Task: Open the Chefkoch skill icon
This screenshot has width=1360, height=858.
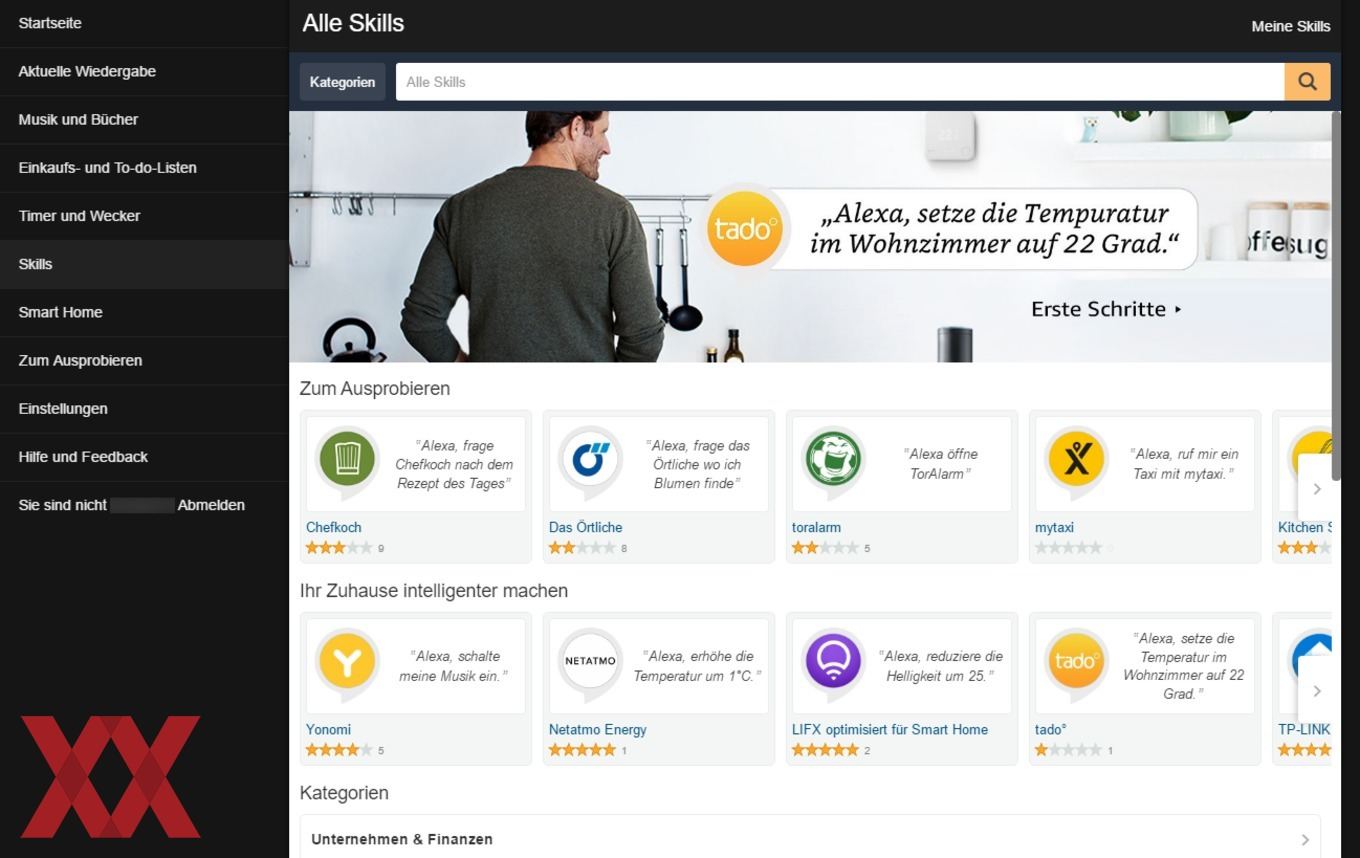Action: pyautogui.click(x=347, y=460)
